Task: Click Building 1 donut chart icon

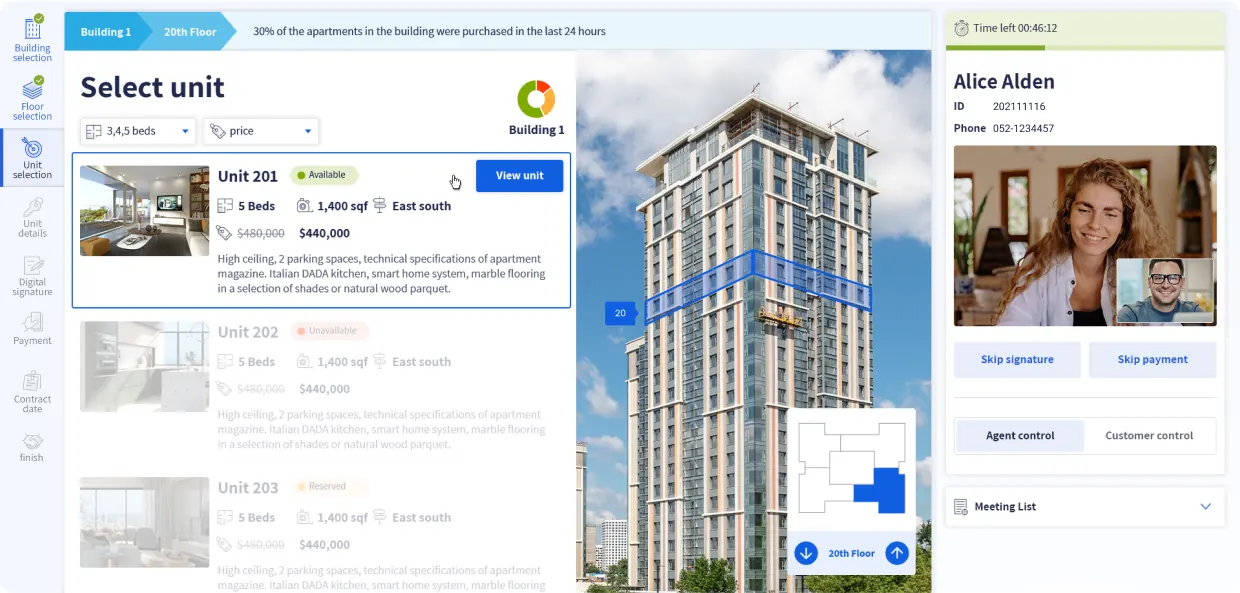Action: tap(536, 99)
